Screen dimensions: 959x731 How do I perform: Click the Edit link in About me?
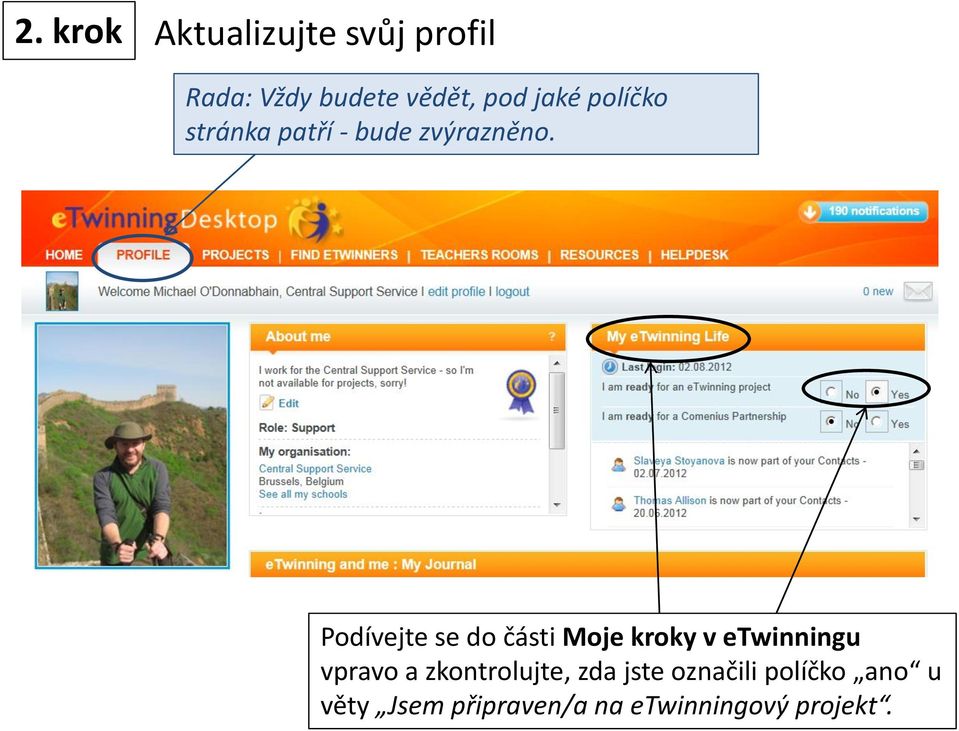289,403
